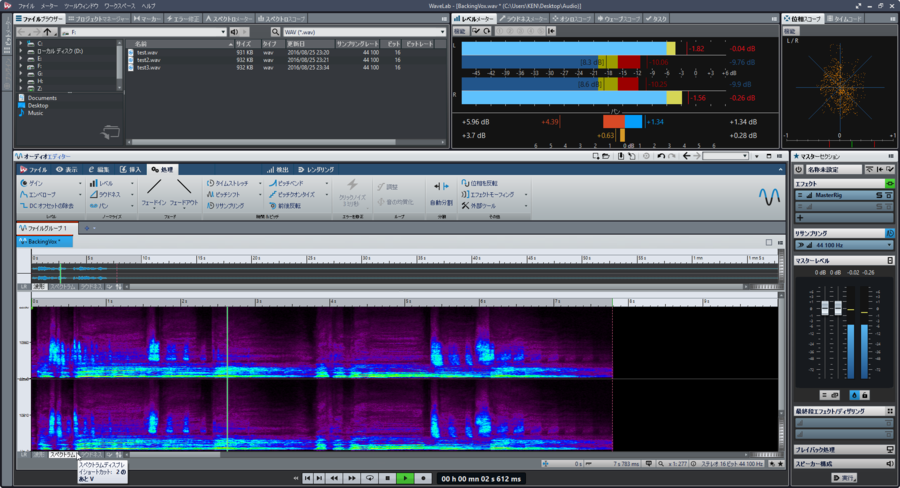900x488 pixels.
Task: Switch to the 編集 (Edit) ribbon tab
Action: [99, 169]
